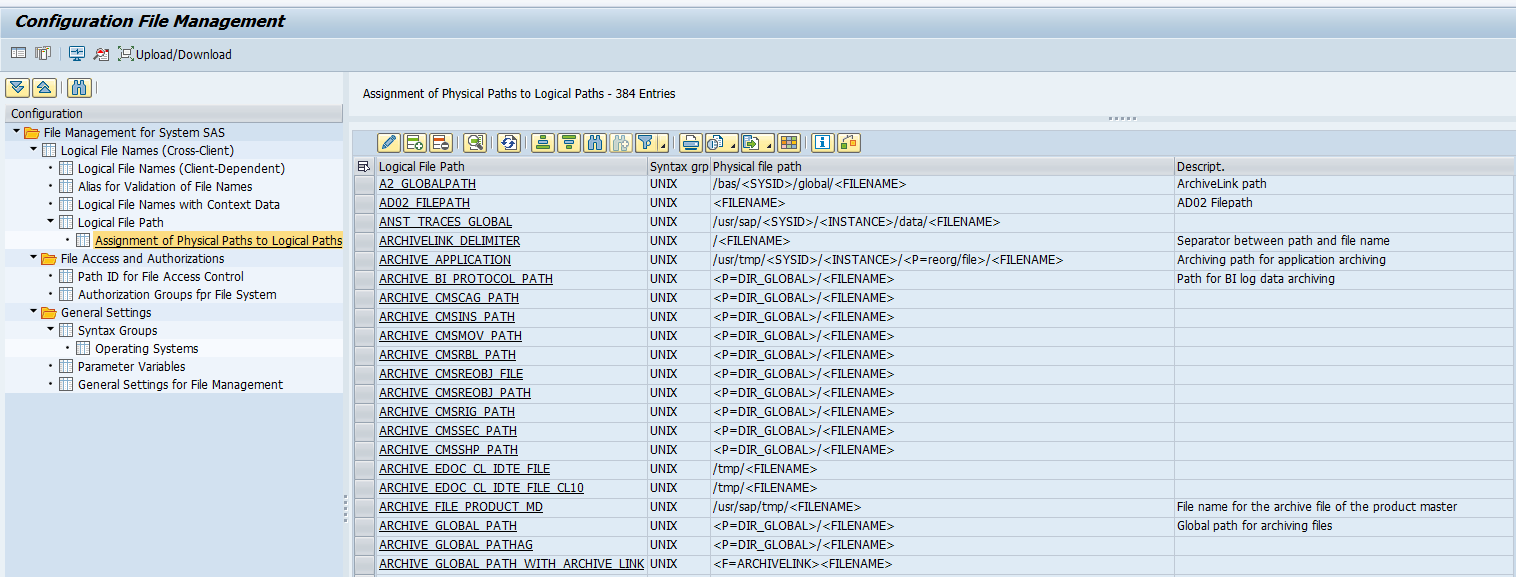This screenshot has width=1516, height=577.
Task: Open Find using the binoculars icon
Action: pyautogui.click(x=594, y=143)
